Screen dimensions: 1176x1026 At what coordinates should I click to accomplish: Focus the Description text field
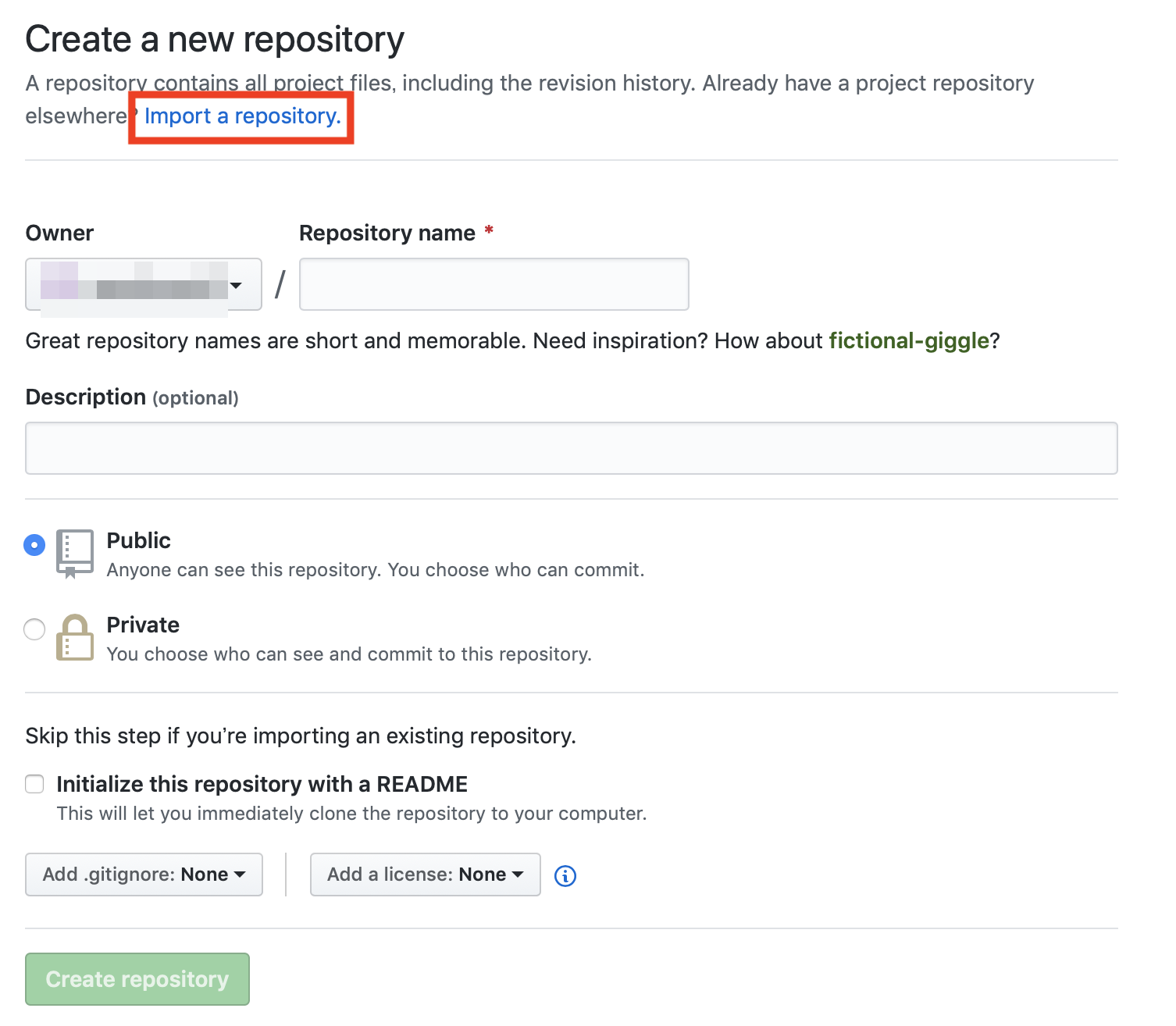[572, 448]
